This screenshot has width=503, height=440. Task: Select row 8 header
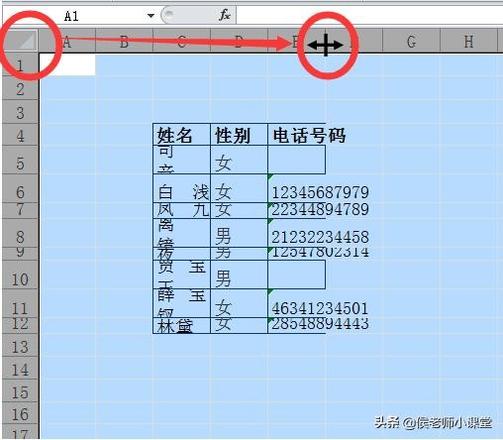click(x=20, y=233)
